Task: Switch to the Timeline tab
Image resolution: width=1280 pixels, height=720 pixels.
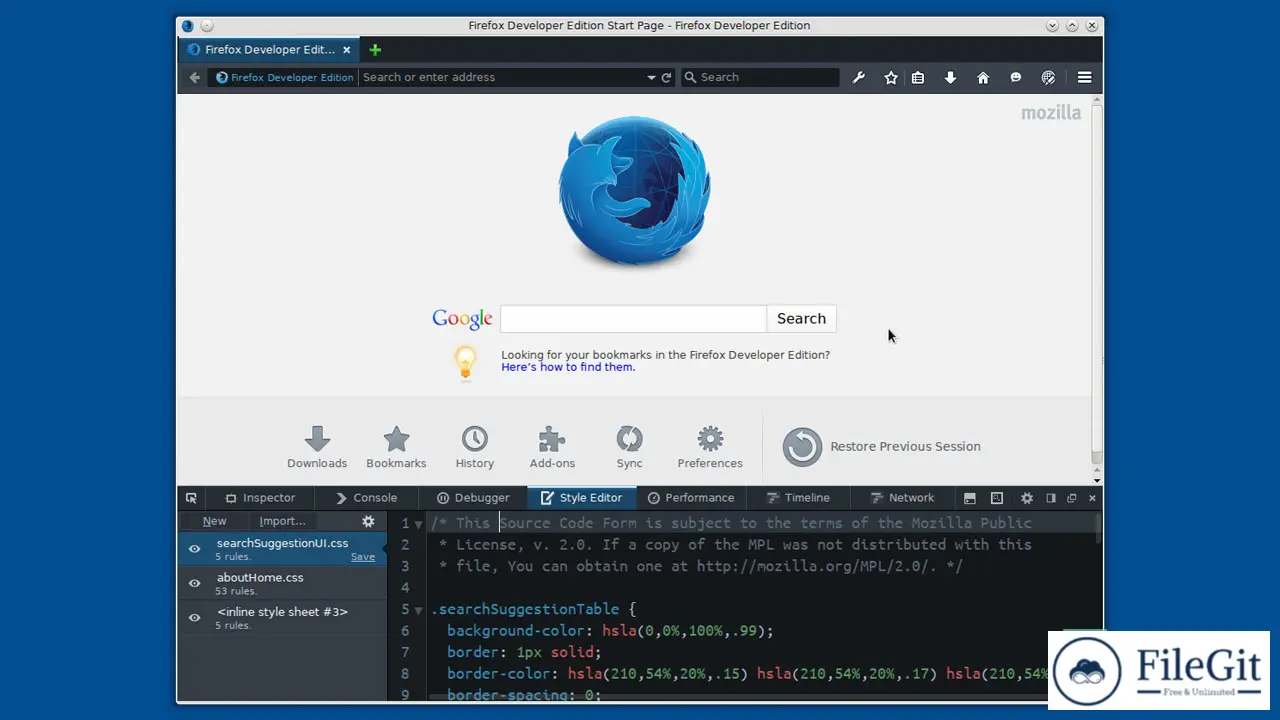Action: pyautogui.click(x=797, y=497)
